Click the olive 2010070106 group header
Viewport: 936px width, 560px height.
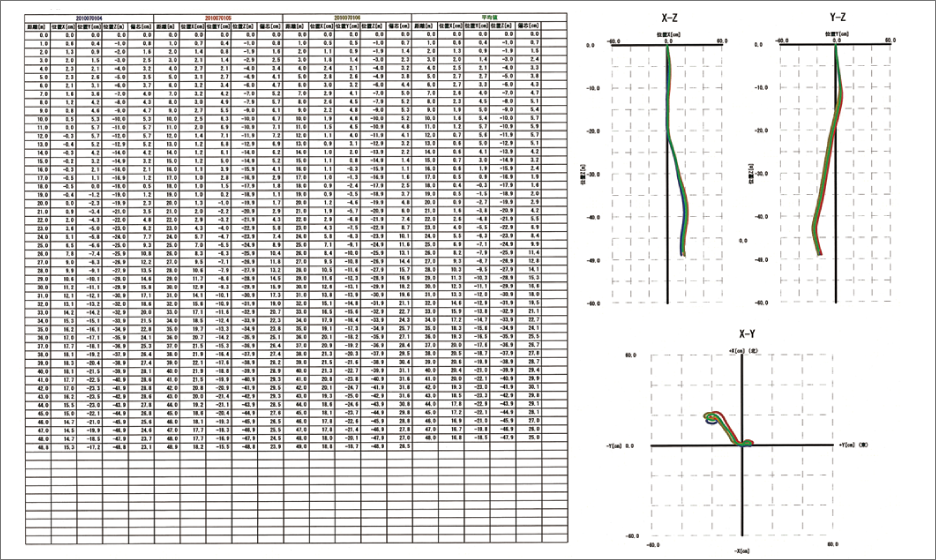tap(347, 19)
